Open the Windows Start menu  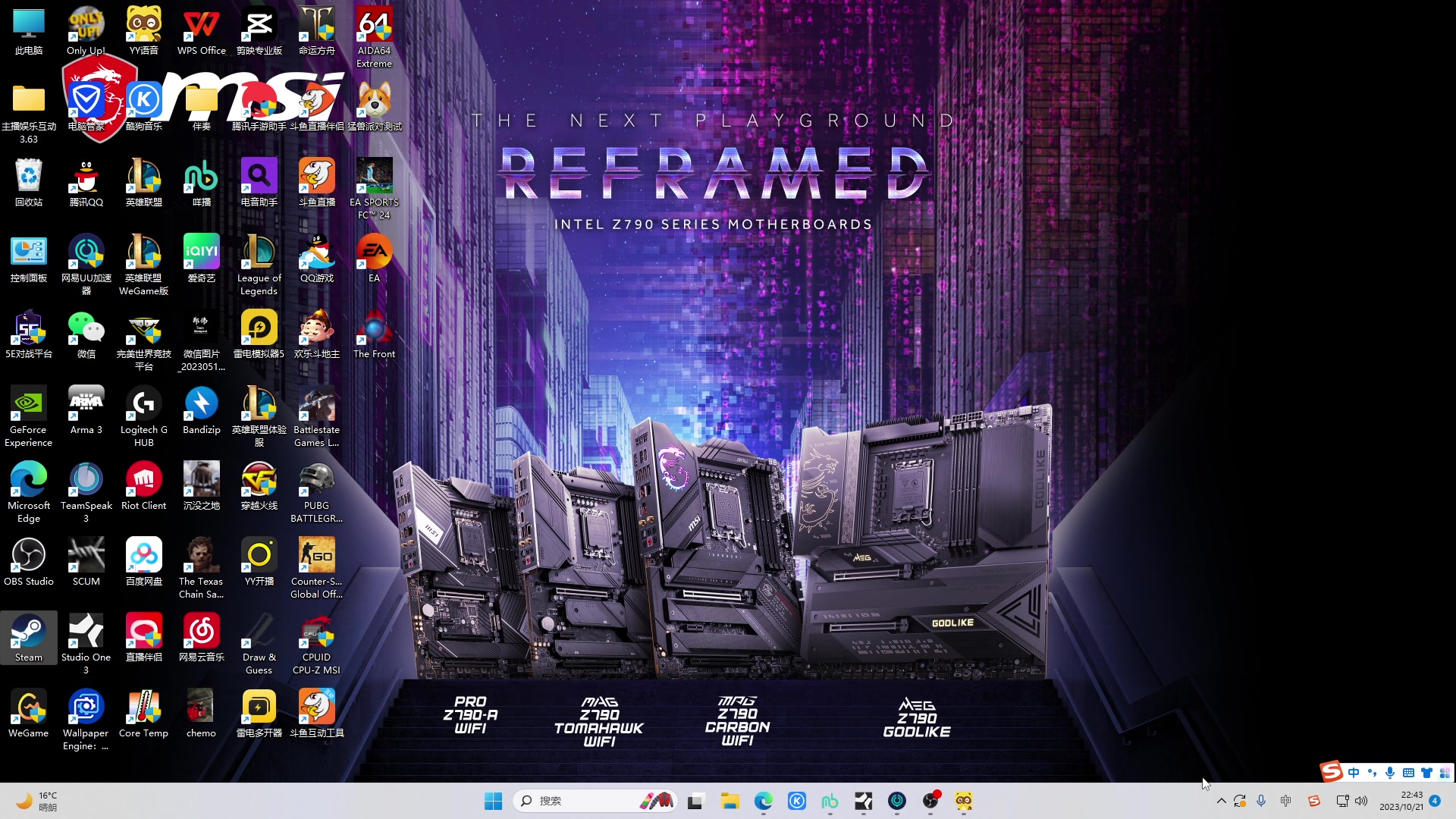tap(493, 801)
